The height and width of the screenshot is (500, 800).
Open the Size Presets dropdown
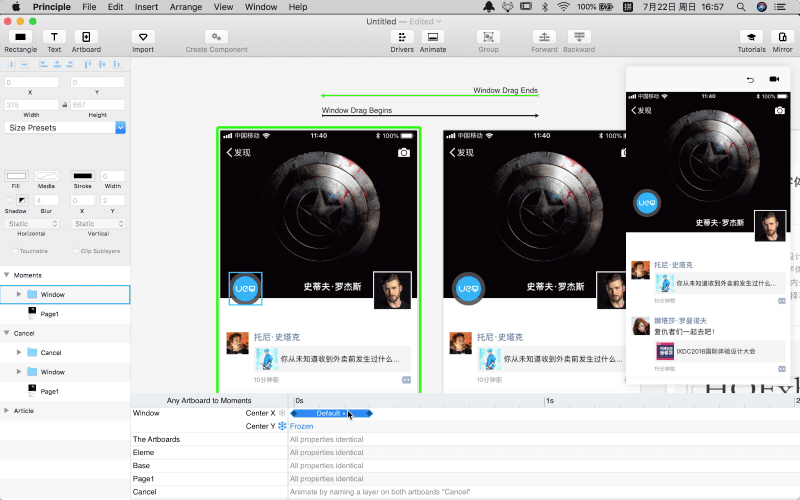point(65,128)
